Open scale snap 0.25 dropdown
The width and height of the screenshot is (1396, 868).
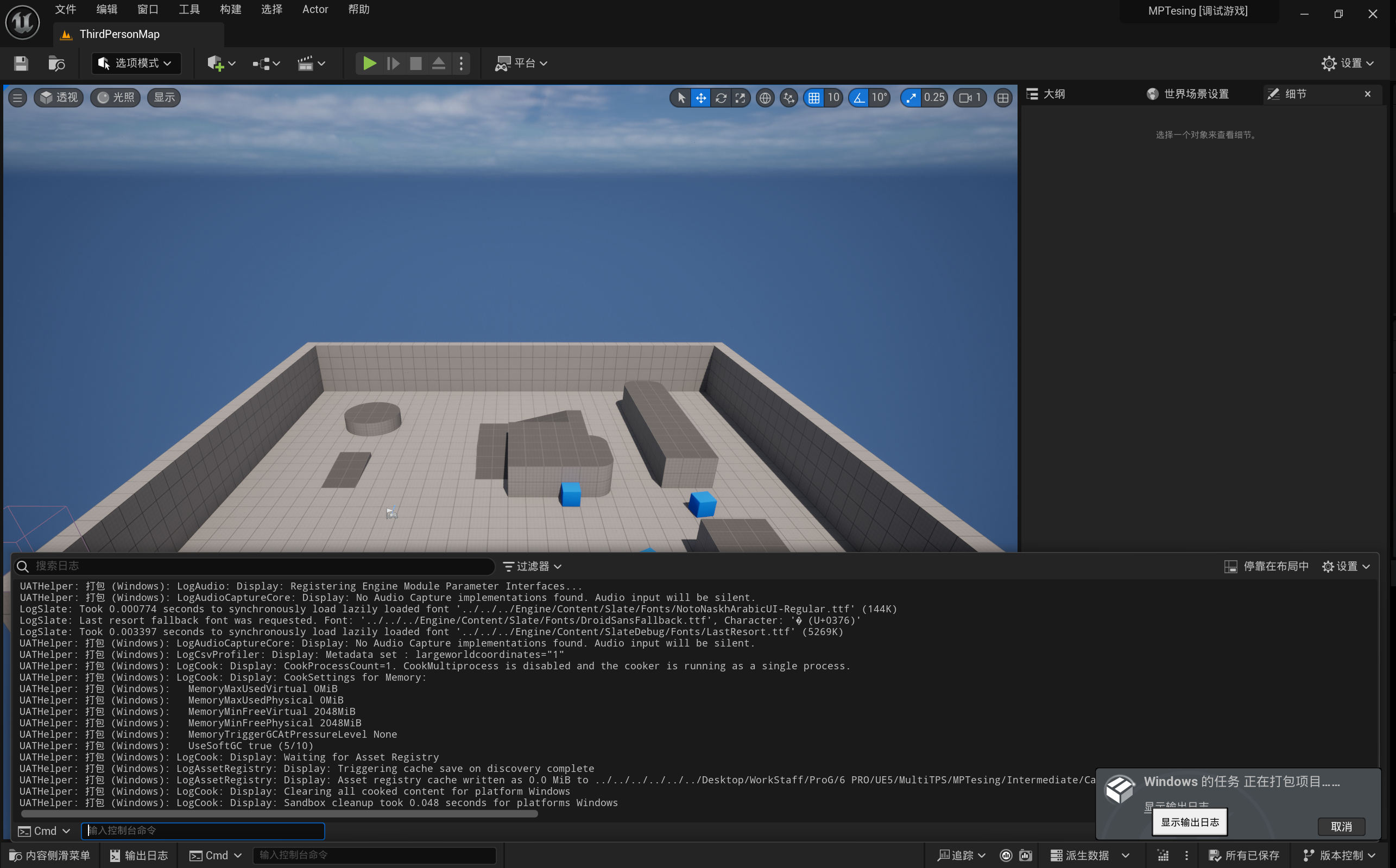point(934,98)
